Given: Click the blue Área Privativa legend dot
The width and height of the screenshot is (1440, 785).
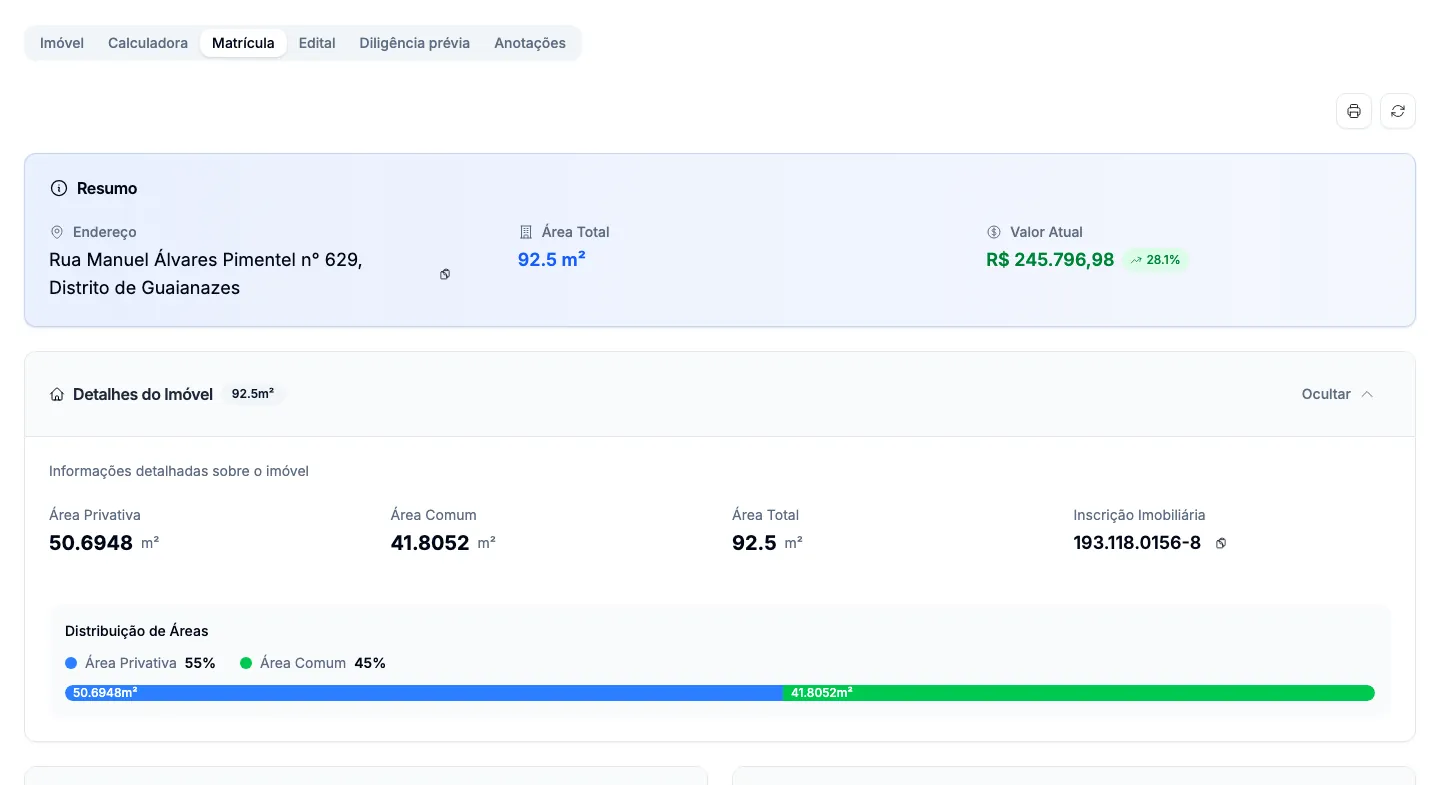Looking at the screenshot, I should 71,663.
